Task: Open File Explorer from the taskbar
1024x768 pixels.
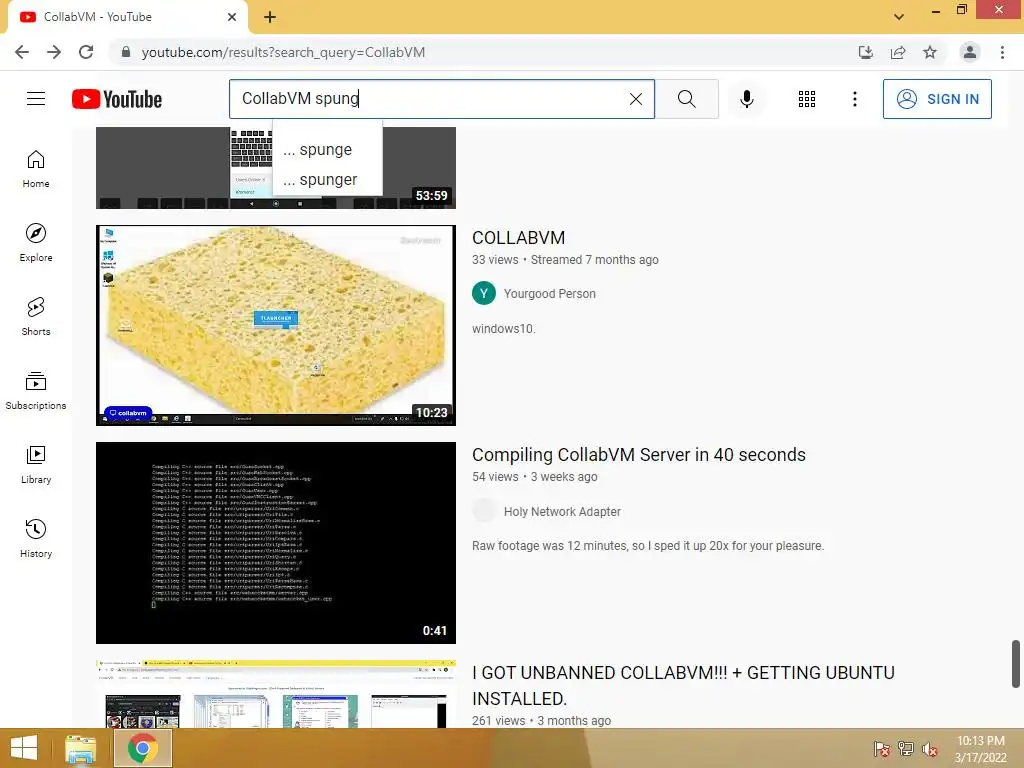Action: [x=81, y=748]
